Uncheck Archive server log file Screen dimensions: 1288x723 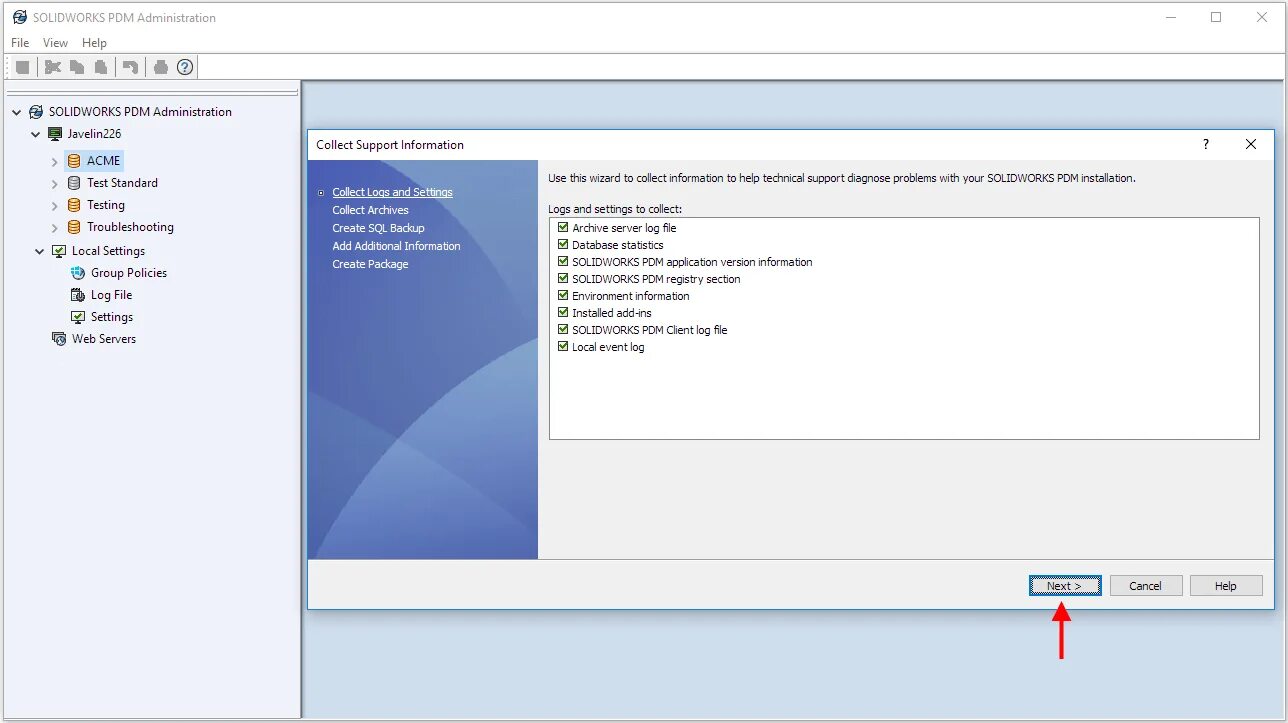[563, 228]
